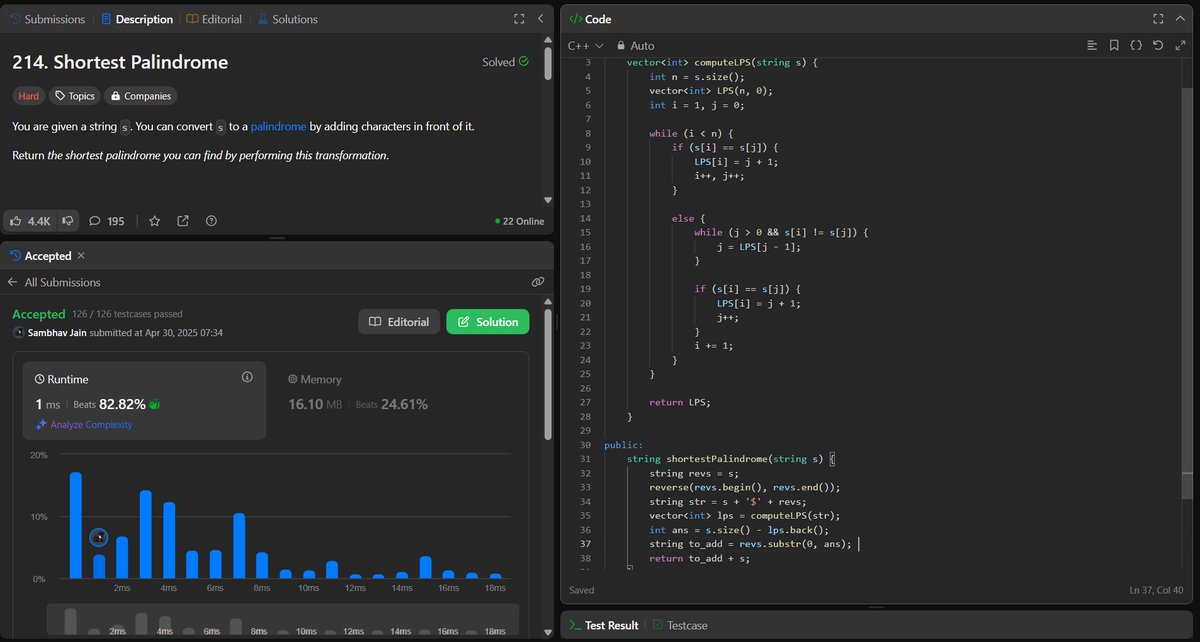Expand the Topics tag
This screenshot has height=642, width=1200.
pyautogui.click(x=75, y=96)
